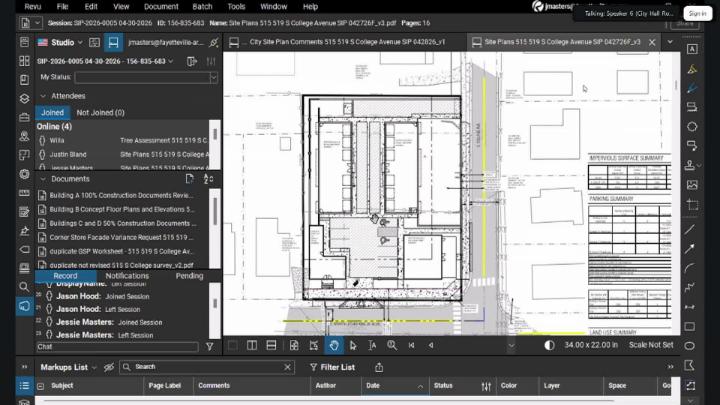720x405 pixels.
Task: Toggle split view horizontal
Action: (x=271, y=345)
